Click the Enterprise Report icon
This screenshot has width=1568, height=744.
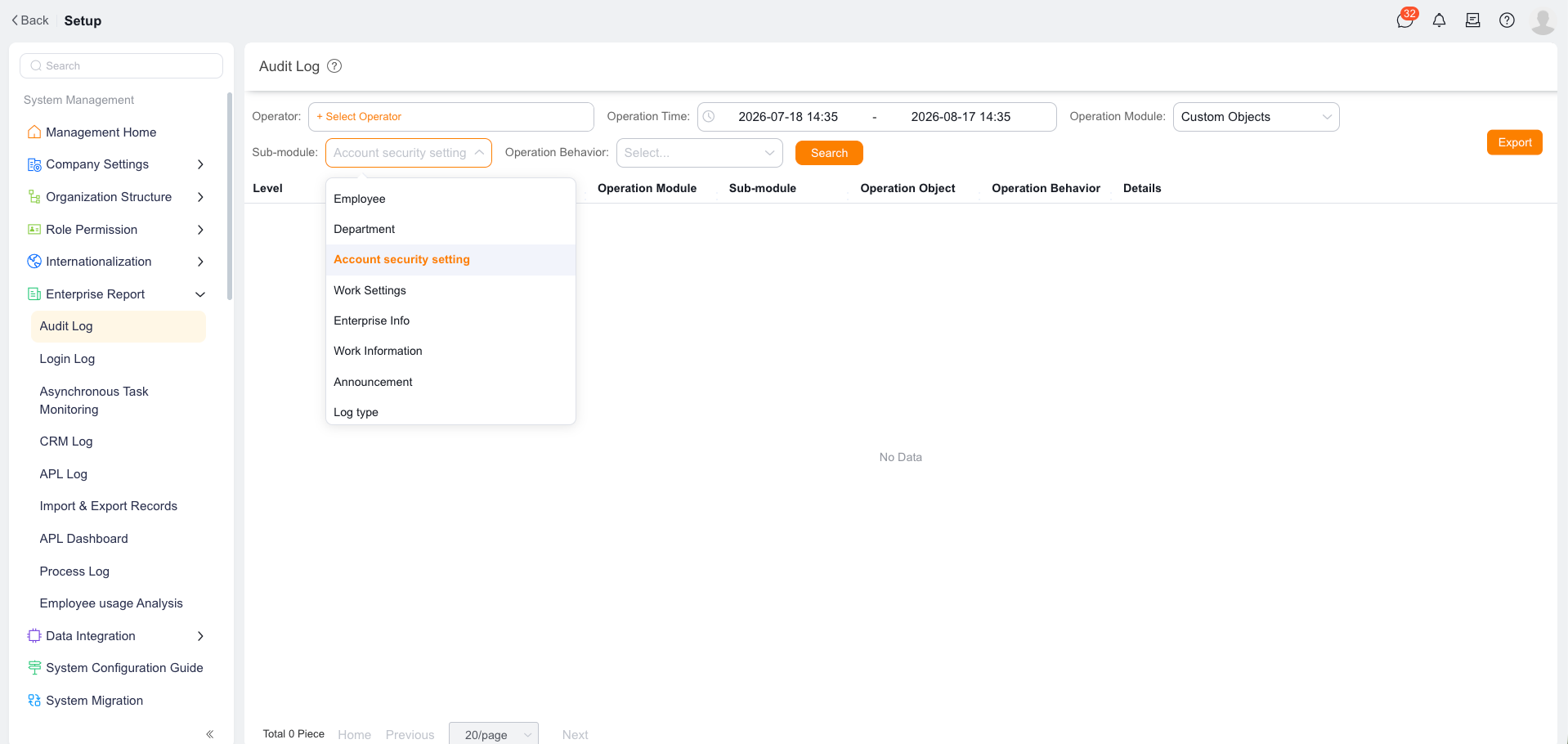point(34,294)
